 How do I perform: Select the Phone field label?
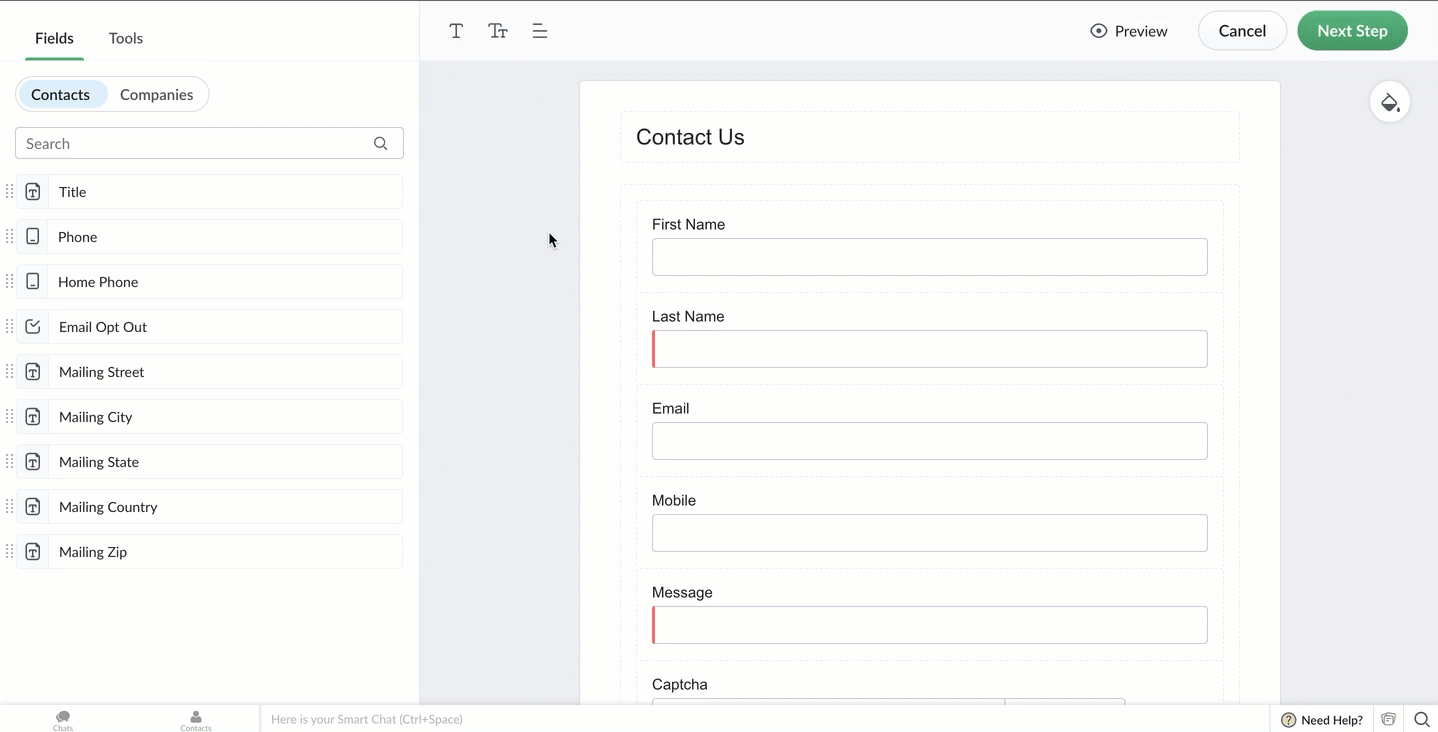(x=77, y=237)
